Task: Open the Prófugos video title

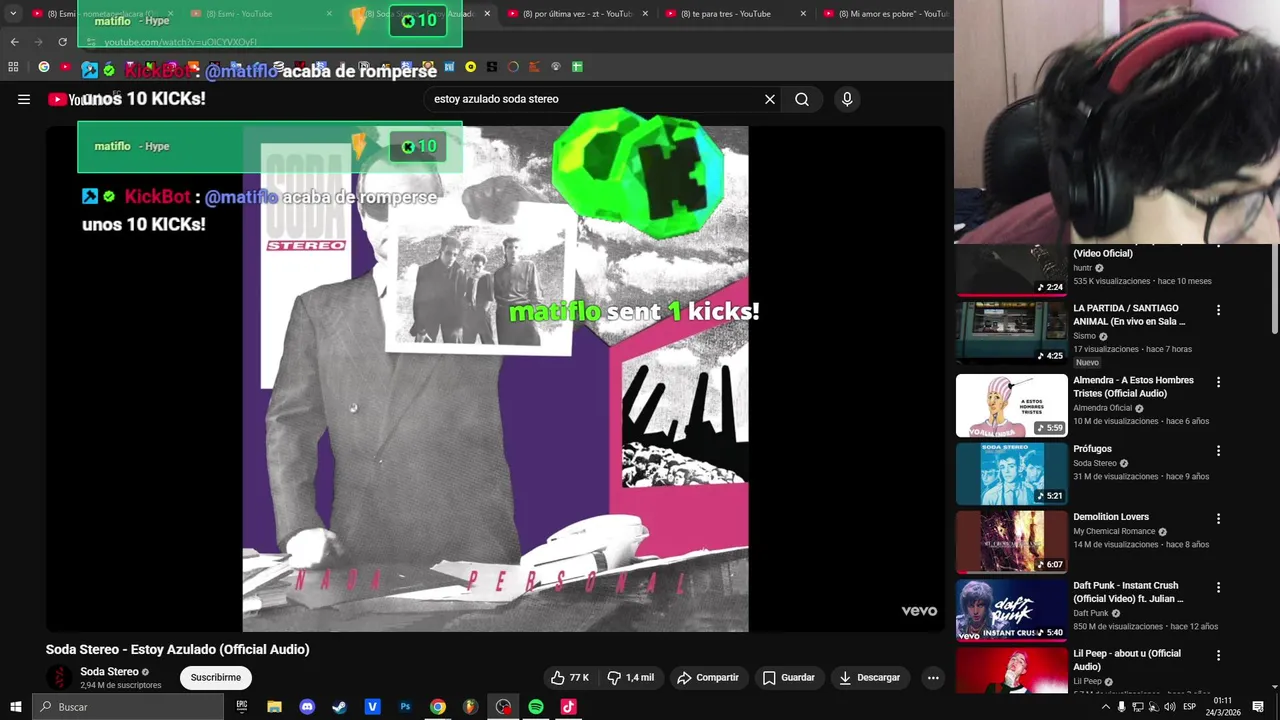Action: 1092,449
